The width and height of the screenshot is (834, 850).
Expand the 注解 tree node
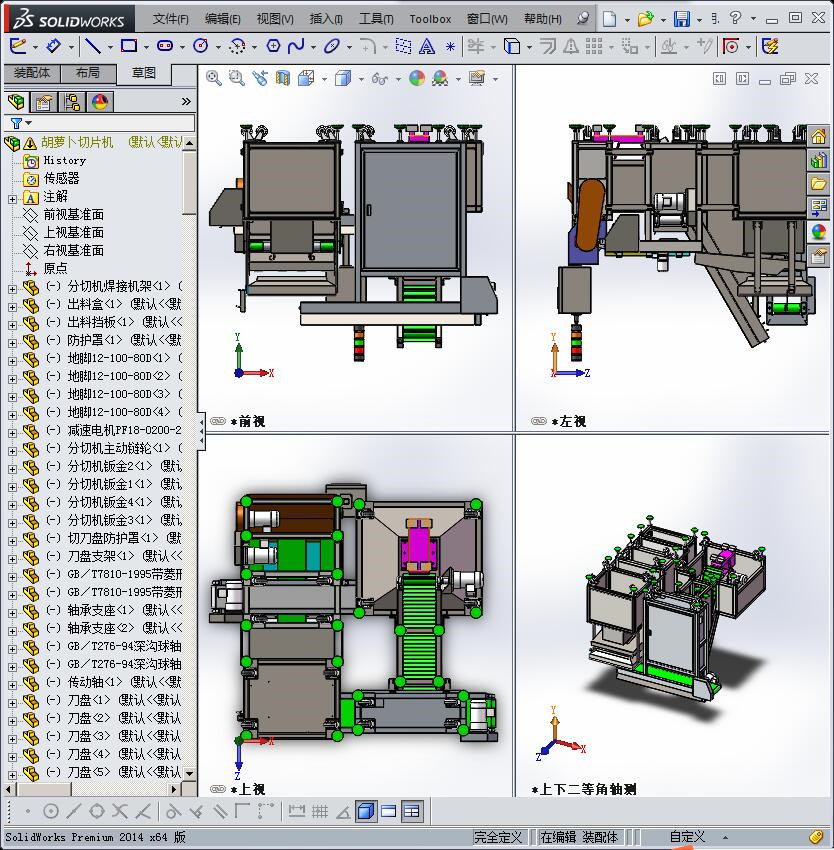12,199
